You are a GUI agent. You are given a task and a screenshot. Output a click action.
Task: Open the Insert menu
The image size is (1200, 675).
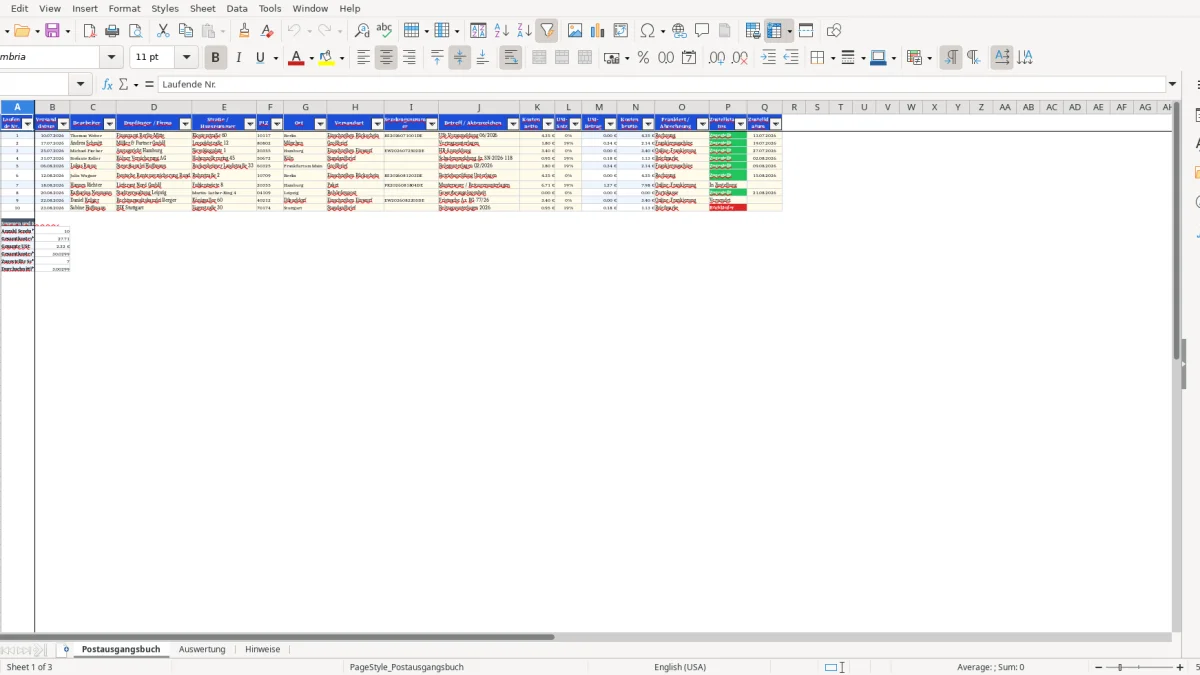point(85,8)
